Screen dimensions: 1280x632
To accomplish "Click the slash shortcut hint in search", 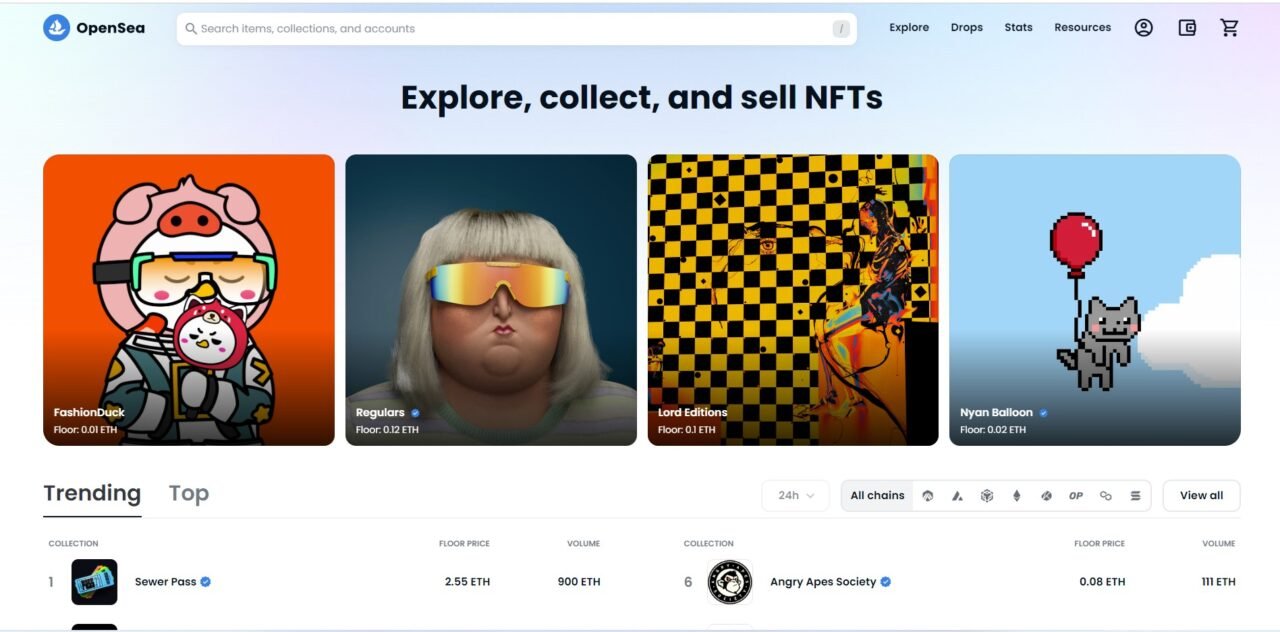I will coord(841,29).
